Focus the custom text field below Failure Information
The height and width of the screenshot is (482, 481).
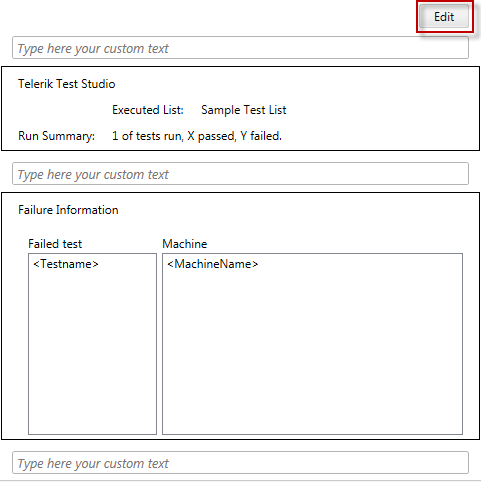coord(240,463)
